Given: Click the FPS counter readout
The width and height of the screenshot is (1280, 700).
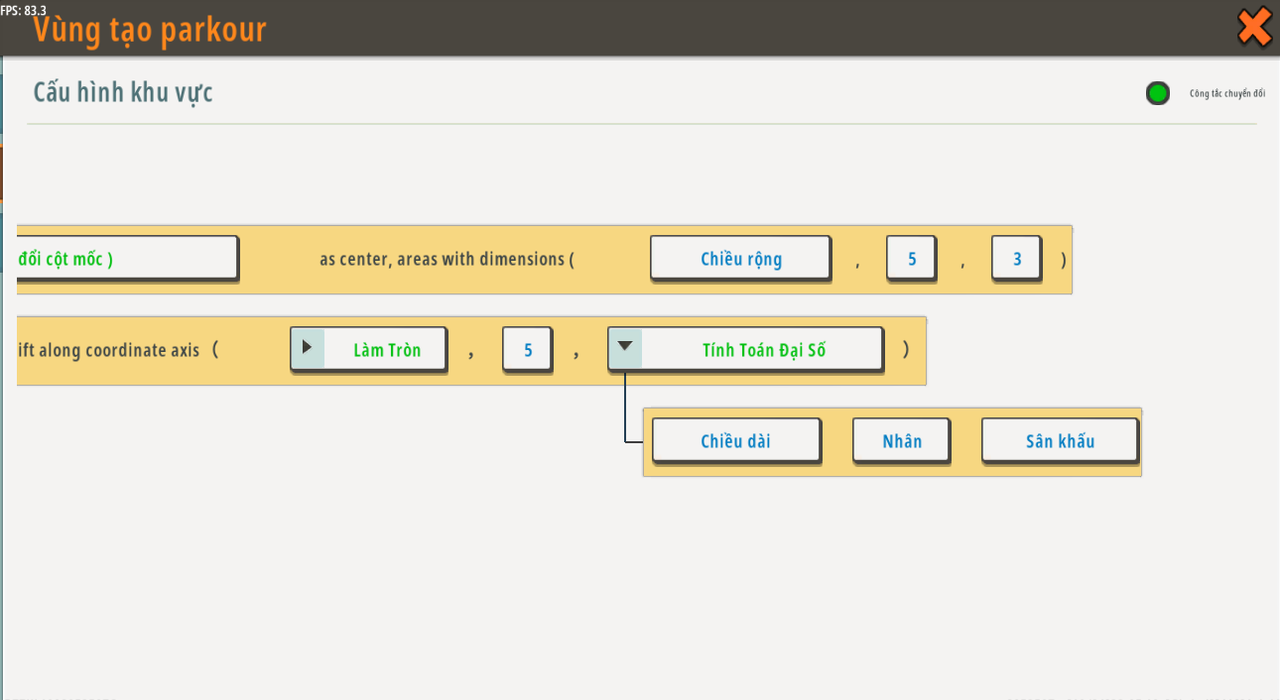Looking at the screenshot, I should pos(23,9).
